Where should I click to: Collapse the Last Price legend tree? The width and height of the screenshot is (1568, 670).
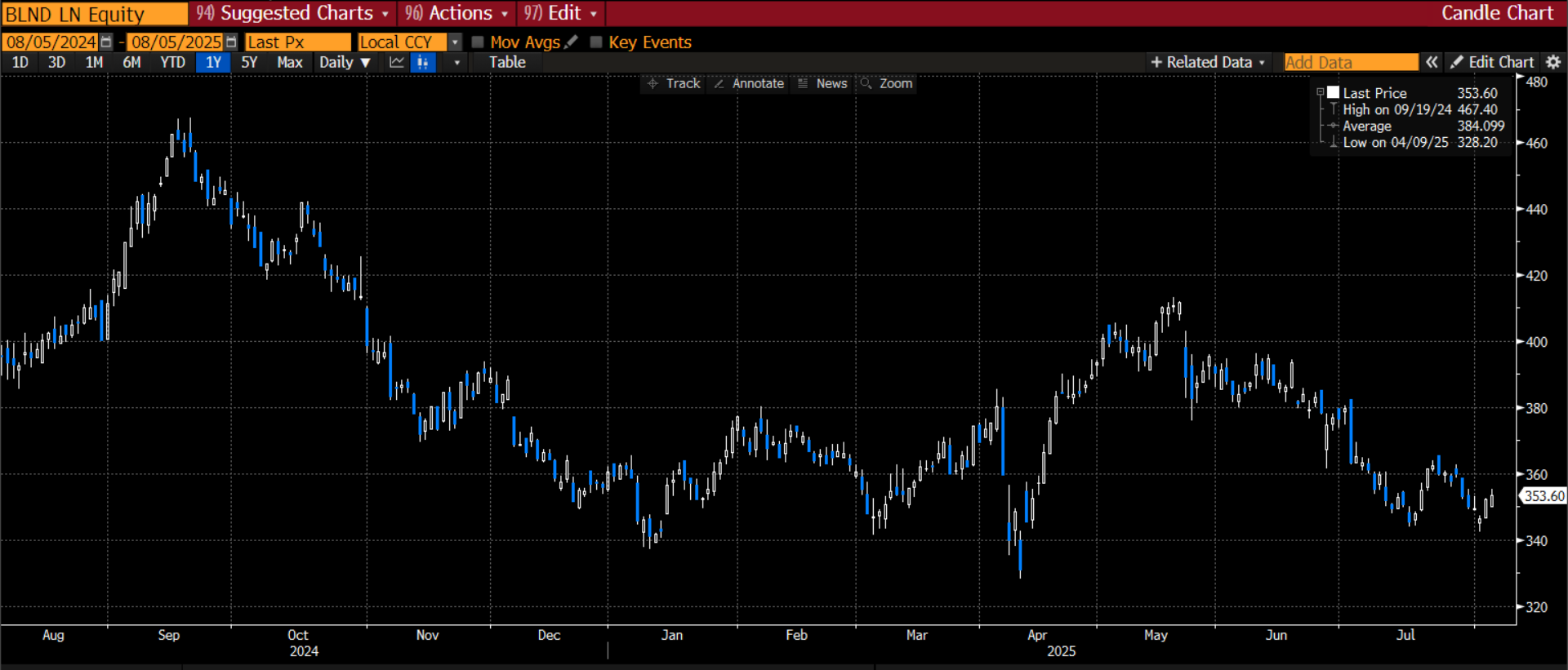(x=1320, y=93)
